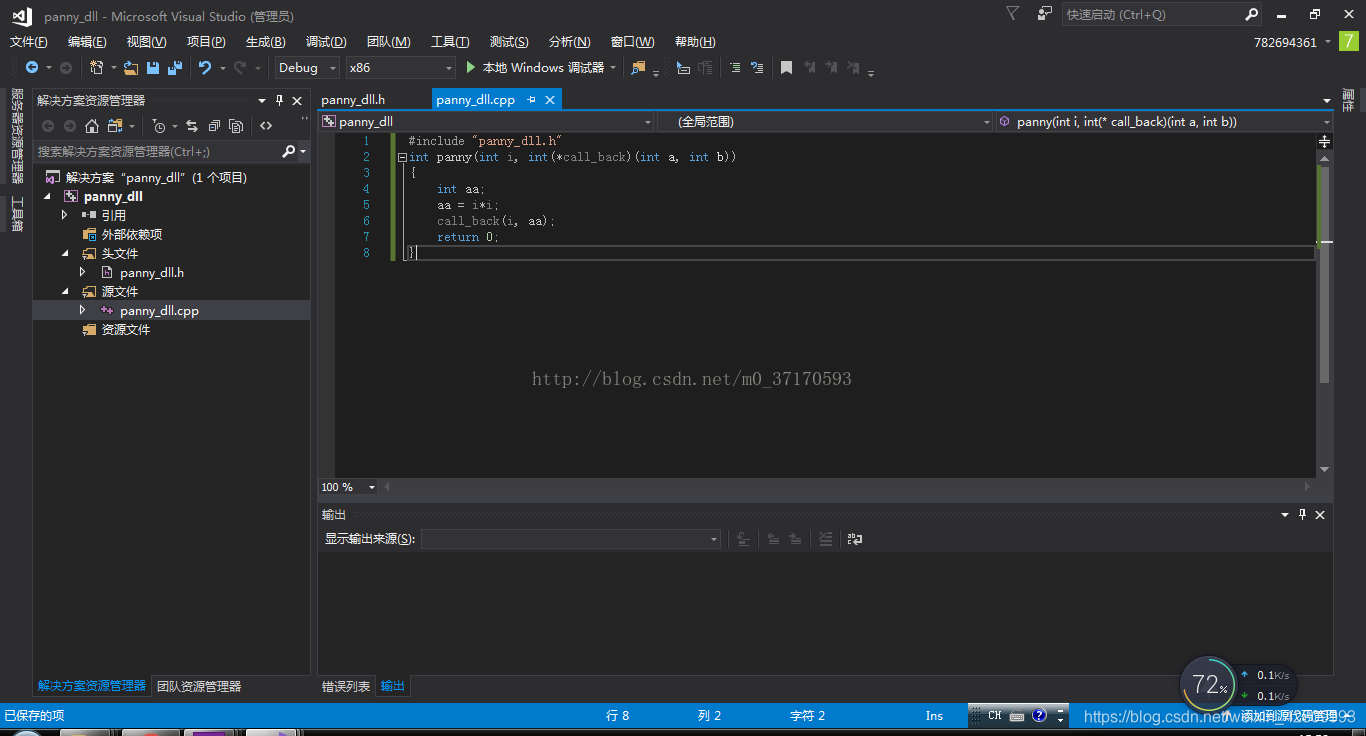
Task: Click 添加到源代码管理 in status bar
Action: pyautogui.click(x=1289, y=715)
